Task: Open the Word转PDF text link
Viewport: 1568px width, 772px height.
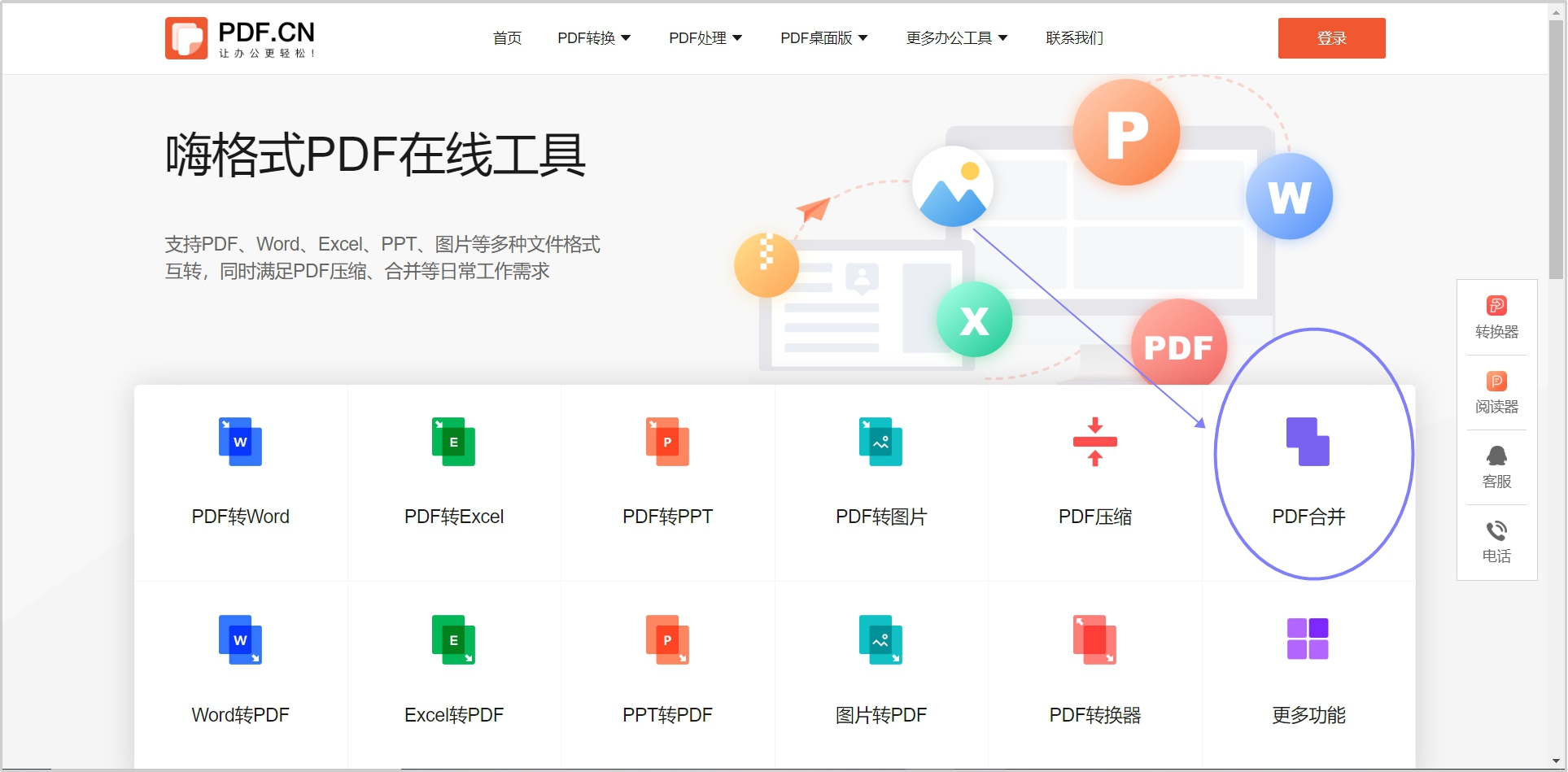Action: coord(240,715)
